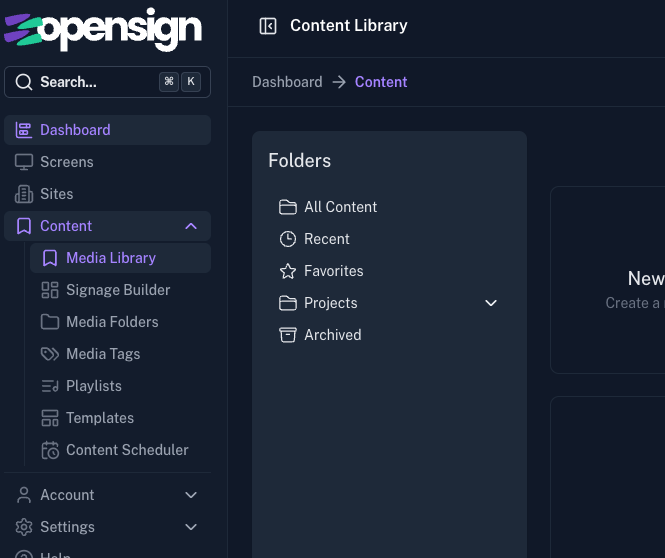
Task: Click the Sites building icon
Action: 24,194
